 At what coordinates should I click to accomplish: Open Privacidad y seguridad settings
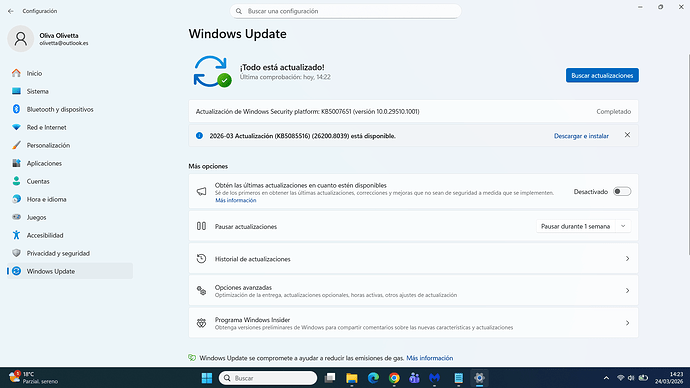tap(70, 253)
